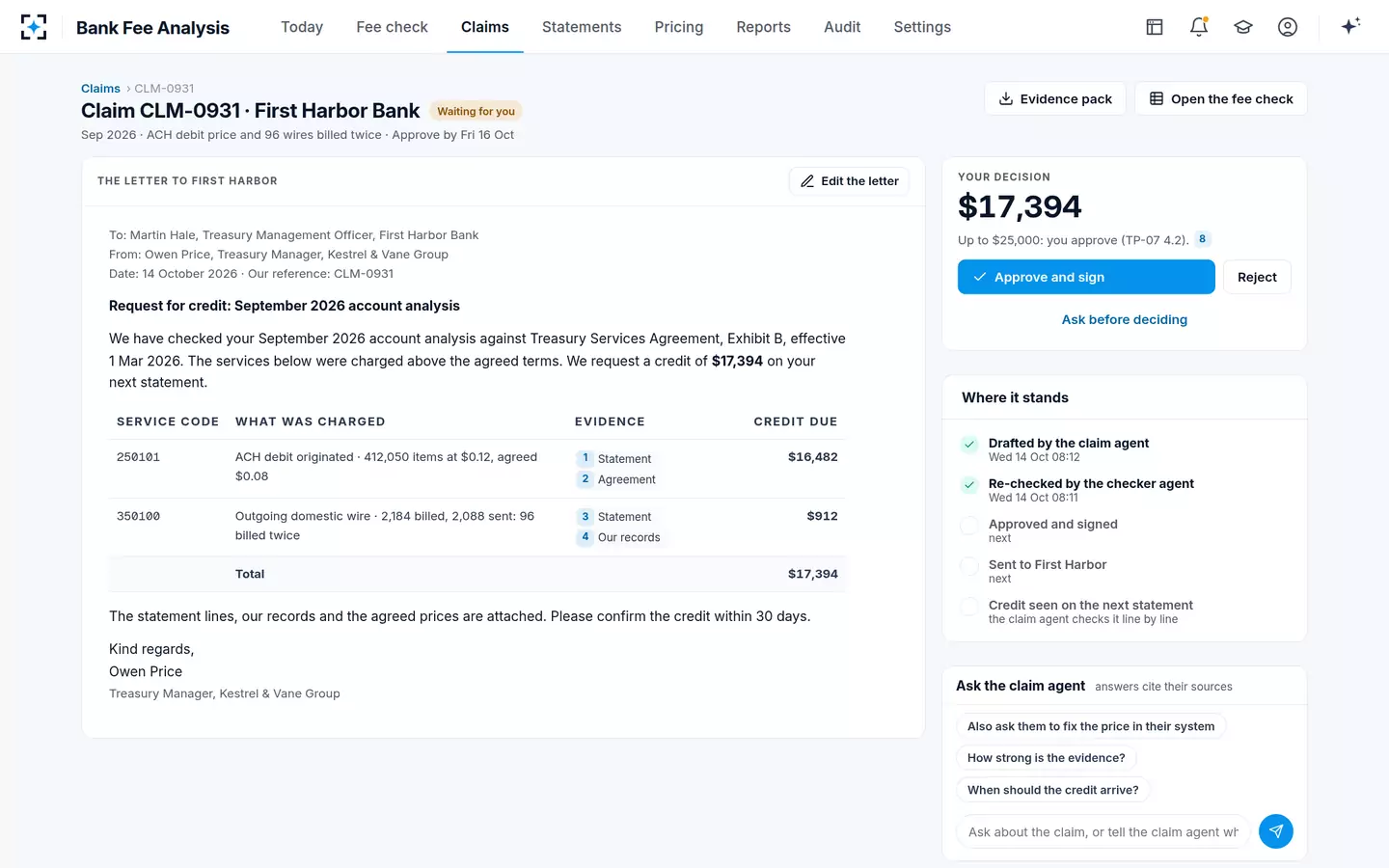Send message to claim agent
Screen dimensions: 1389x868
coord(1276,831)
